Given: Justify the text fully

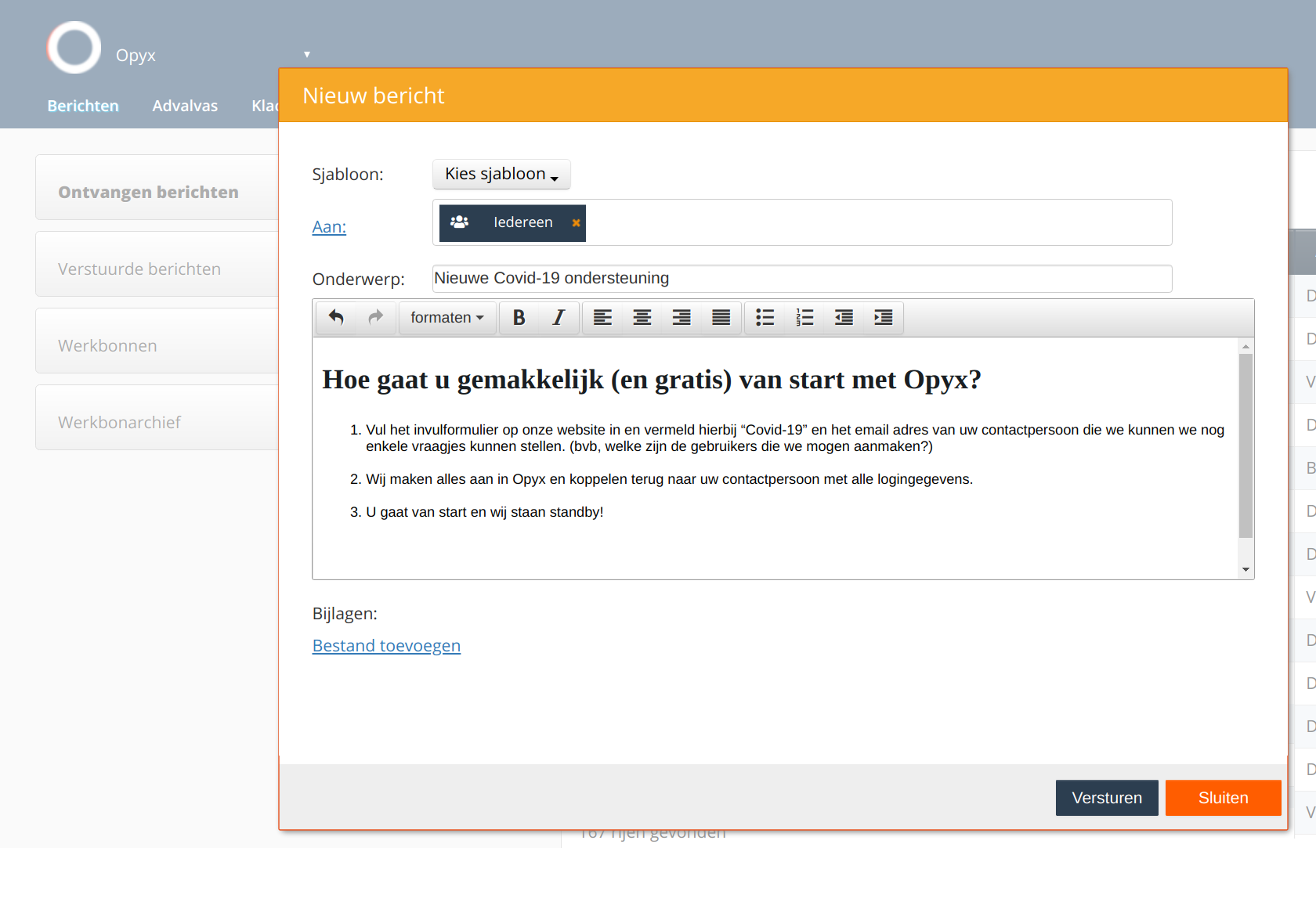Looking at the screenshot, I should coord(721,317).
